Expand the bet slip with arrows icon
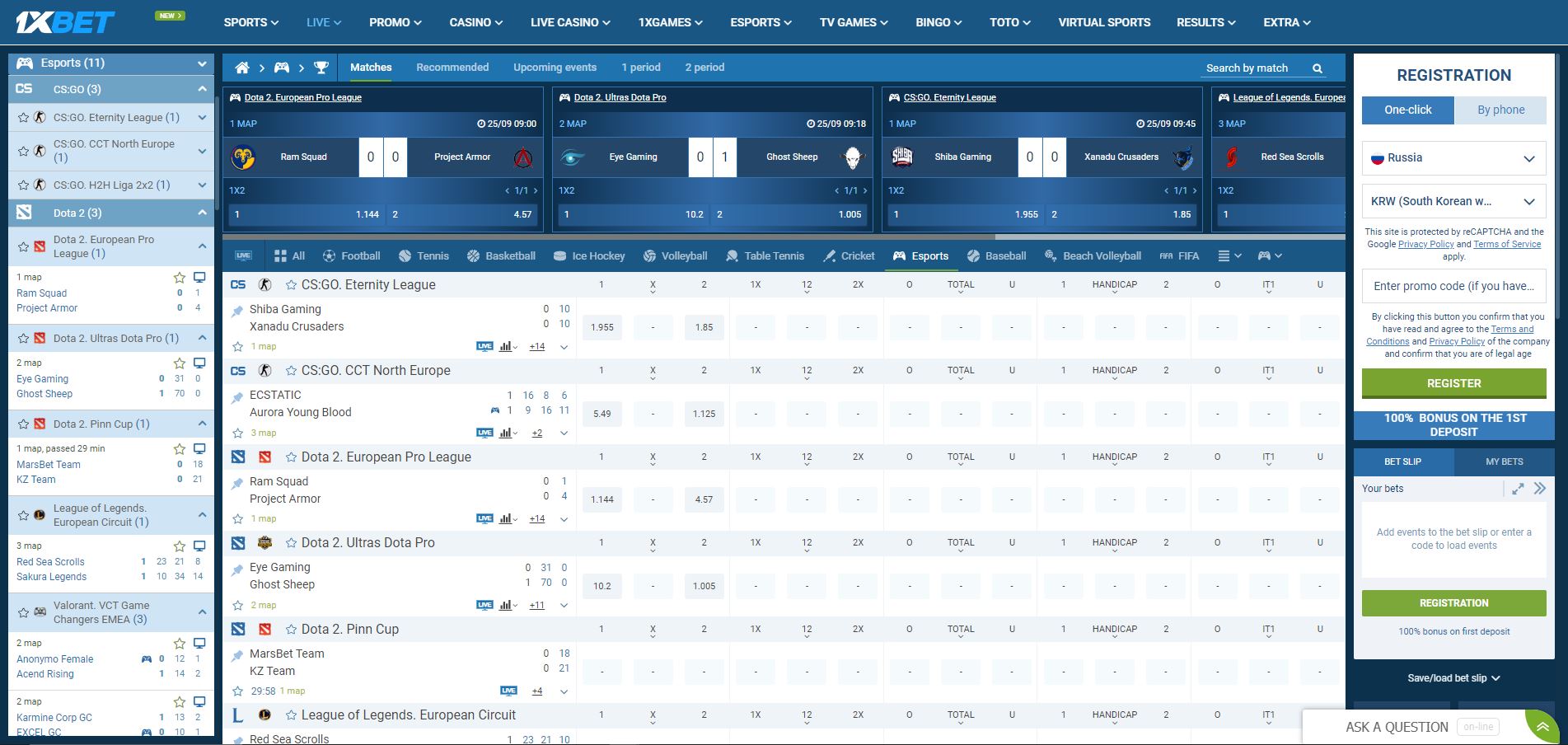The height and width of the screenshot is (745, 1568). click(1518, 489)
